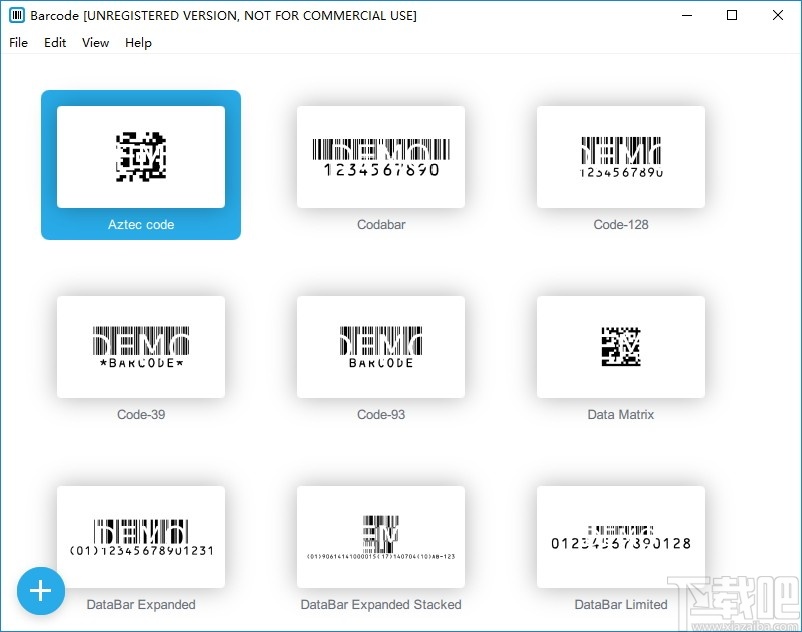Screen dimensions: 802x632
Task: Select the Aztec code barcode thumbnail
Action: tap(141, 157)
